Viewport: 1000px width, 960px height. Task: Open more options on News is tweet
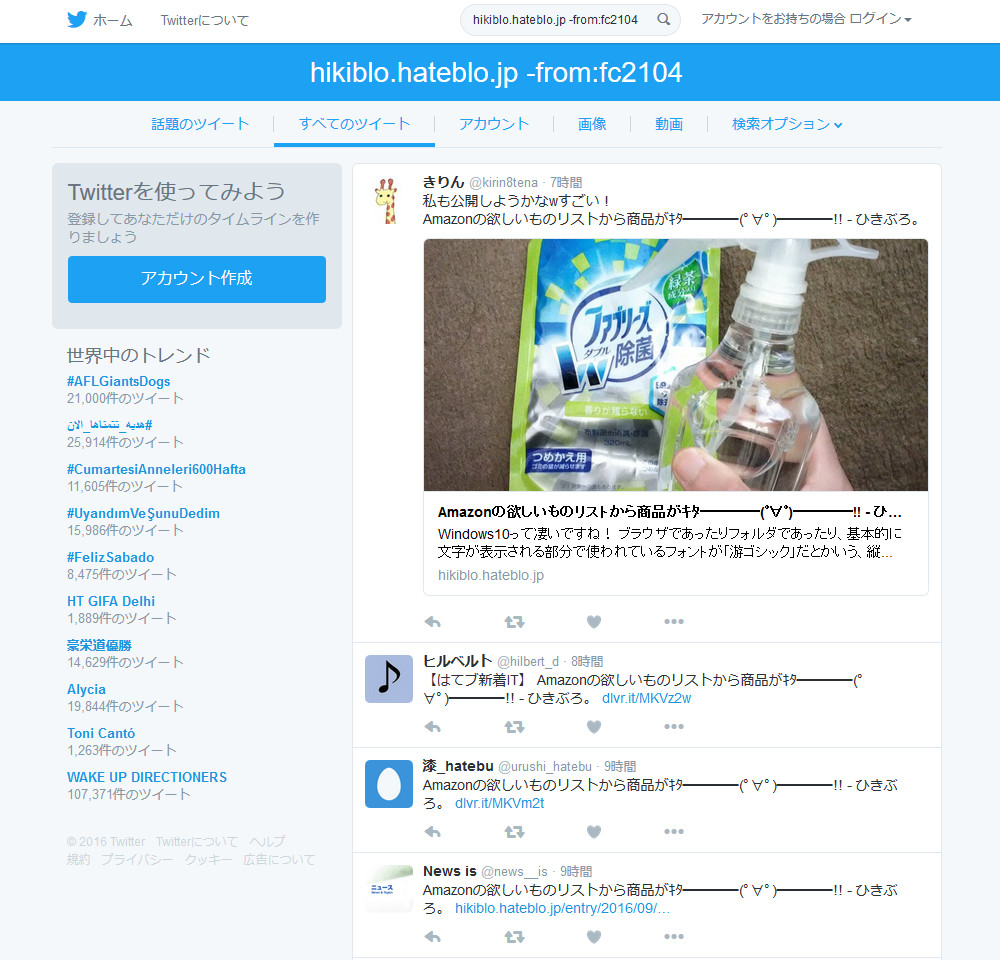coord(673,936)
